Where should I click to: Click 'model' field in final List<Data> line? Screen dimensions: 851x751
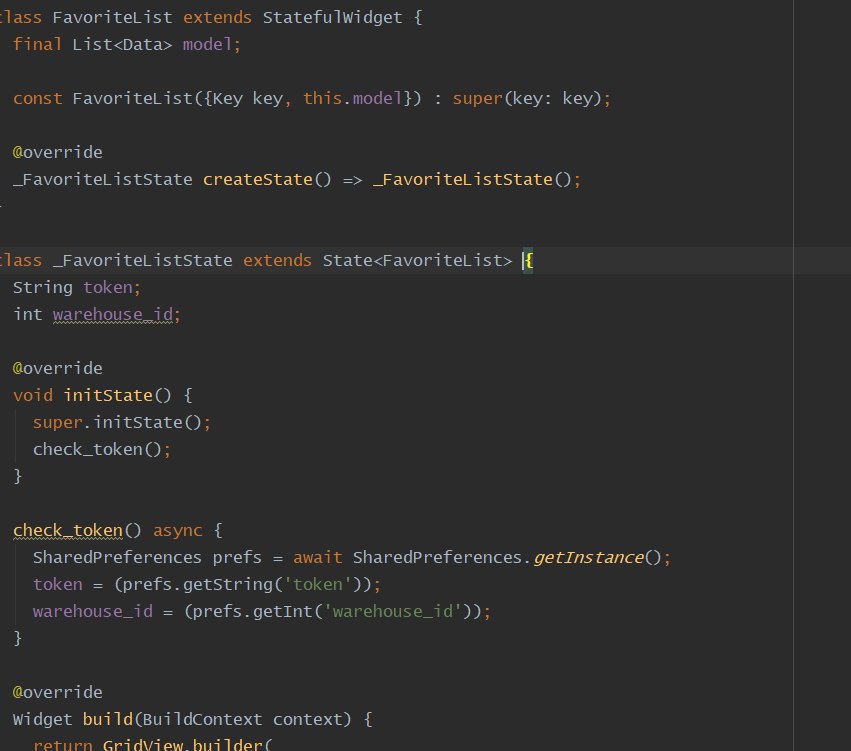click(x=207, y=44)
